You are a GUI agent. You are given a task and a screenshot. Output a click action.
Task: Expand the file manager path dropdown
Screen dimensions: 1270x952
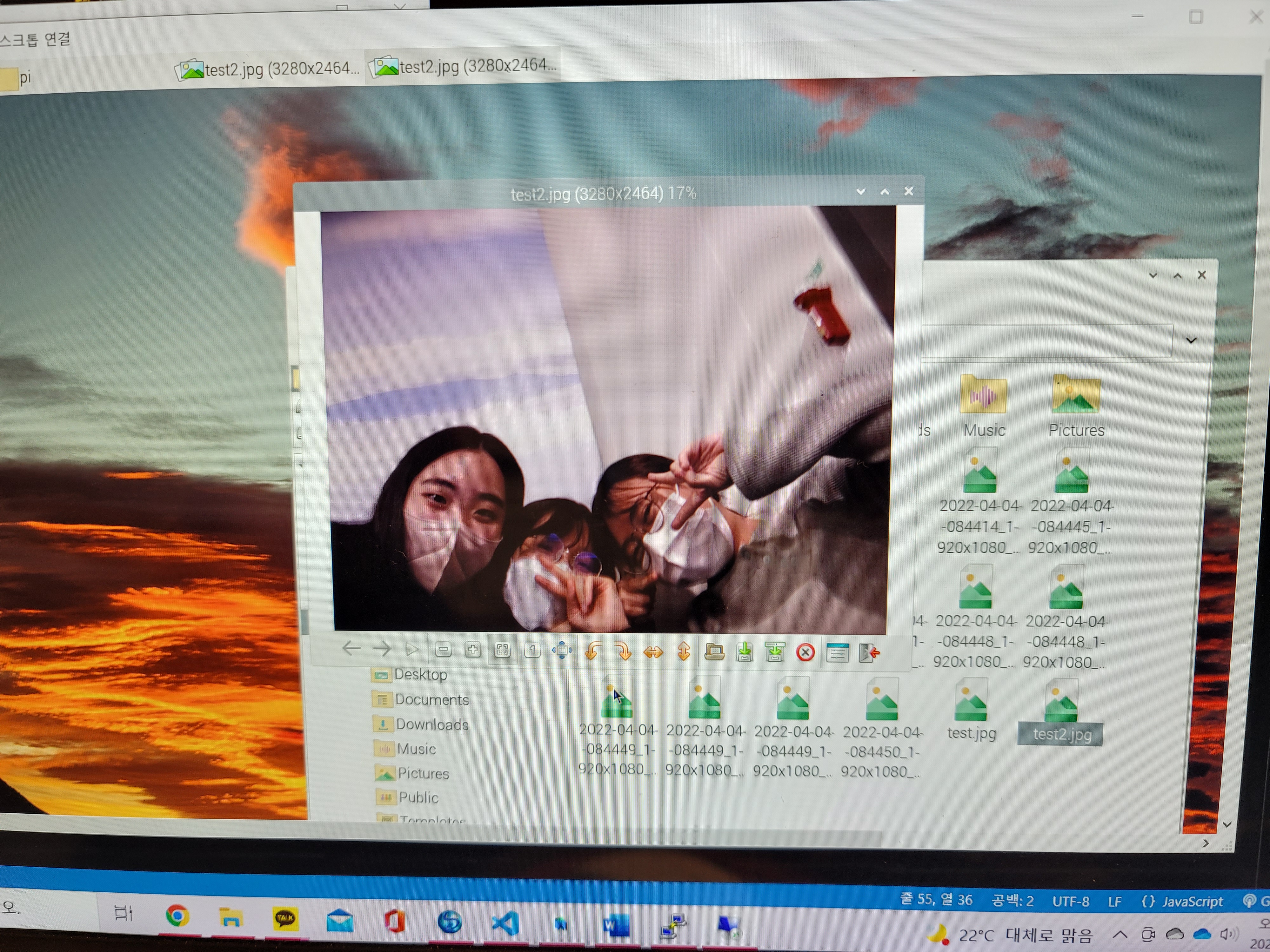[1191, 341]
